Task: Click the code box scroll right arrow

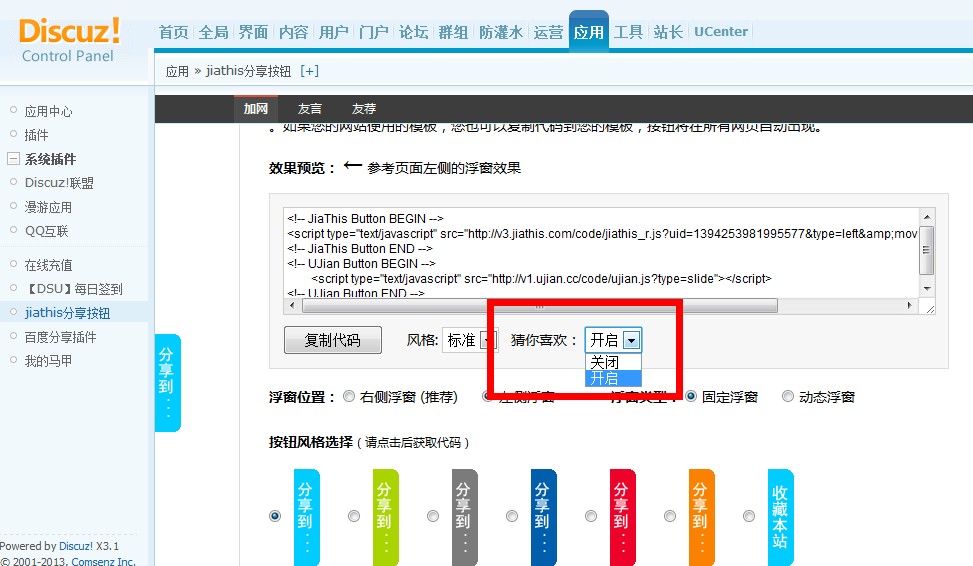Action: pos(910,305)
